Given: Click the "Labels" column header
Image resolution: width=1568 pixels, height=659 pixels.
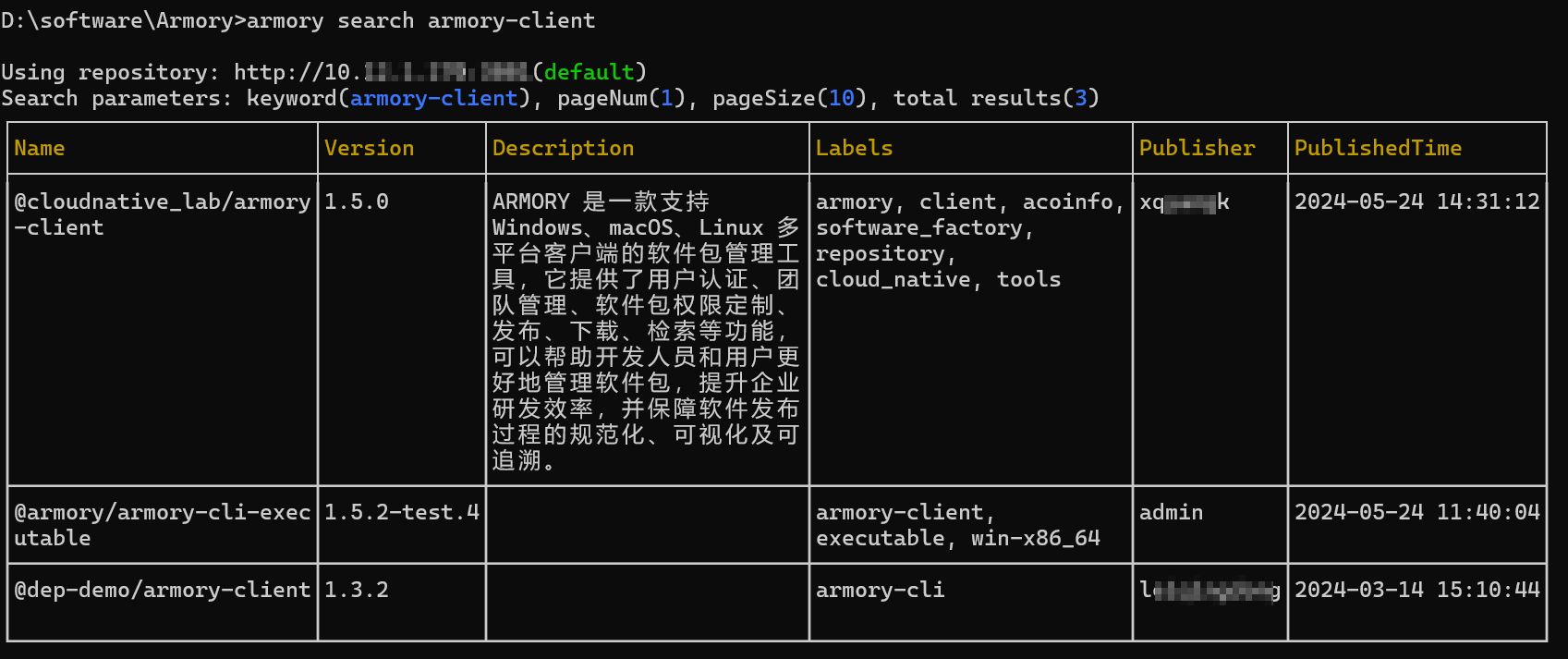Looking at the screenshot, I should (x=854, y=148).
